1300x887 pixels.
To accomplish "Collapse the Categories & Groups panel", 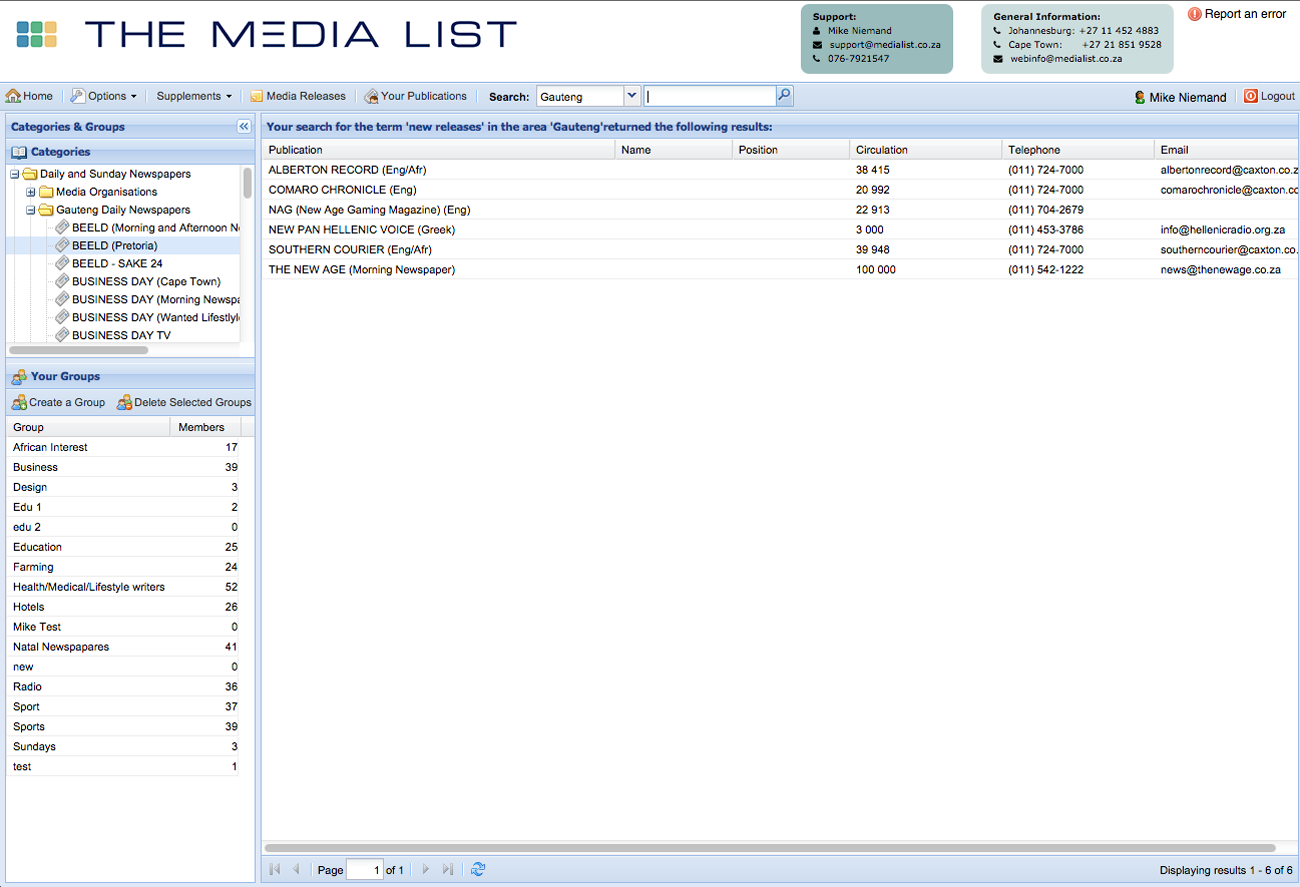I will click(x=244, y=126).
